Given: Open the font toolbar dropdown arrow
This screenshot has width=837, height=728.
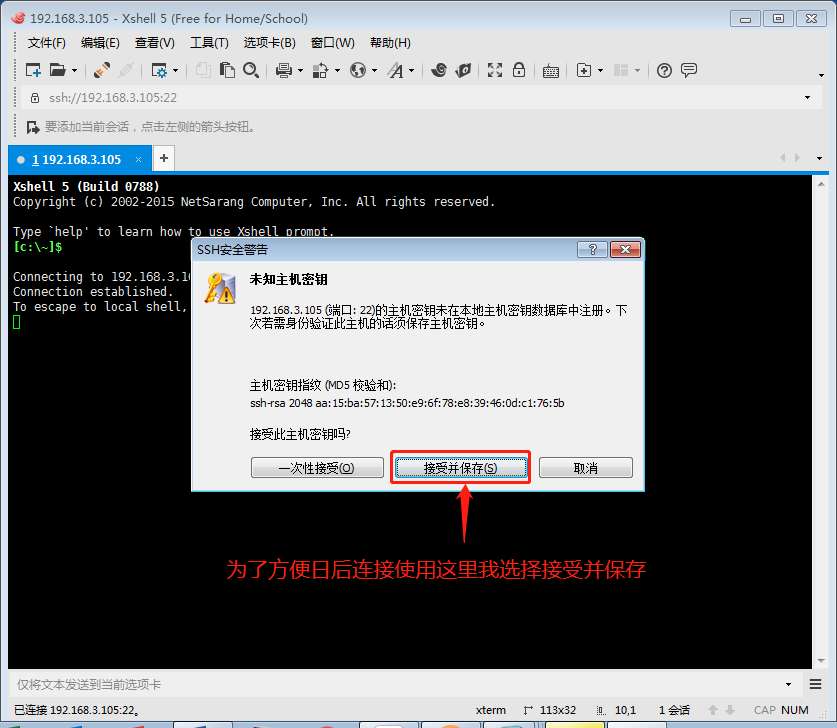Looking at the screenshot, I should pos(411,70).
